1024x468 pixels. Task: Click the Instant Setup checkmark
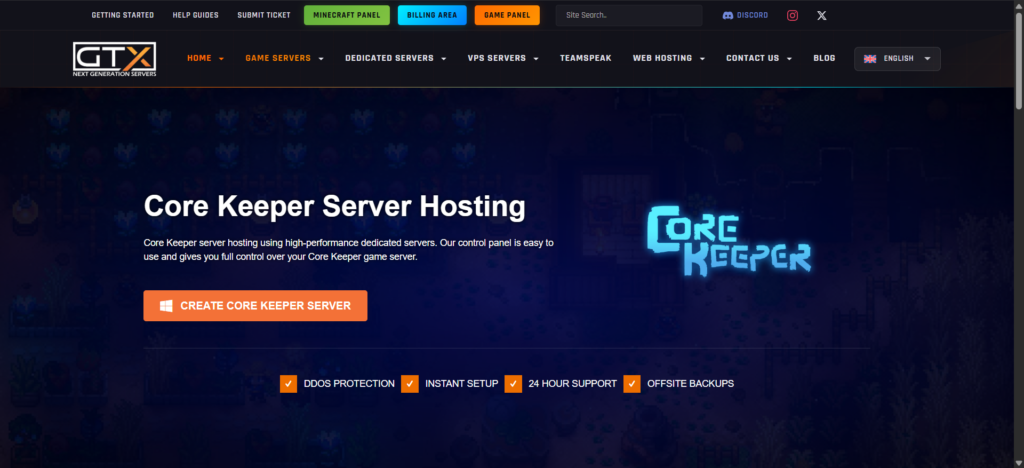point(410,383)
